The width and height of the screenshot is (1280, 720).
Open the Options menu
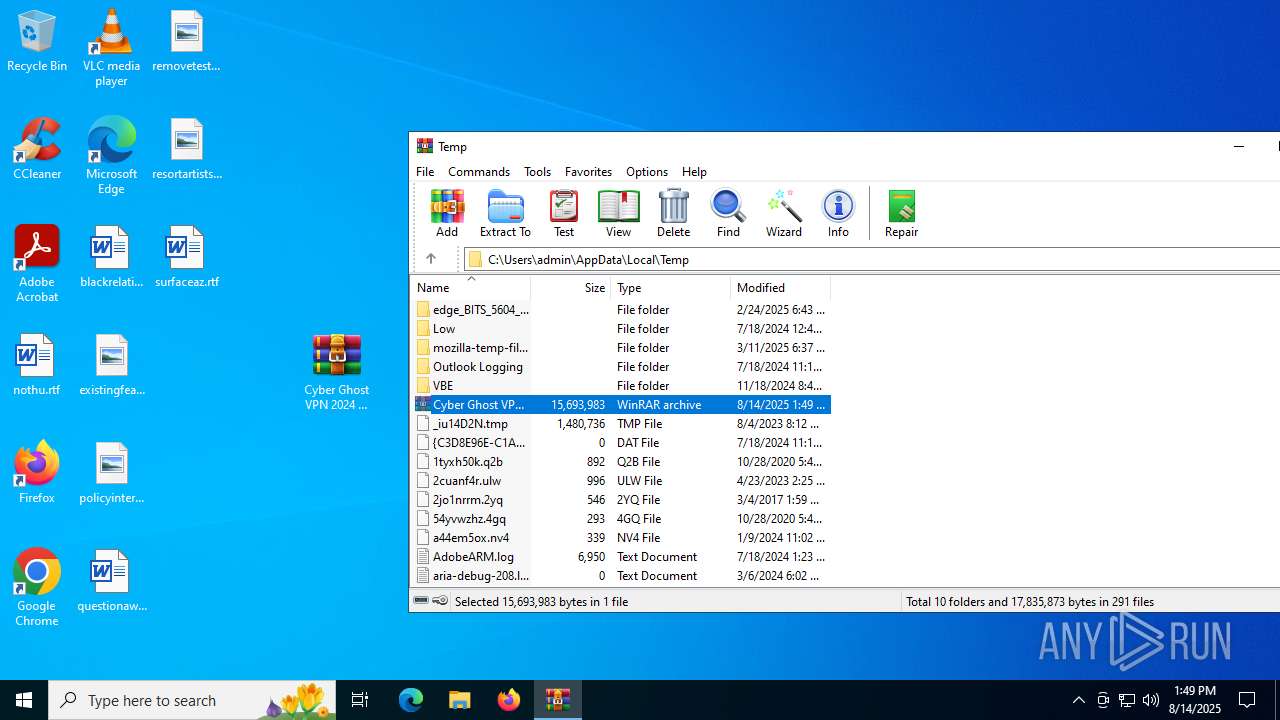tap(647, 171)
